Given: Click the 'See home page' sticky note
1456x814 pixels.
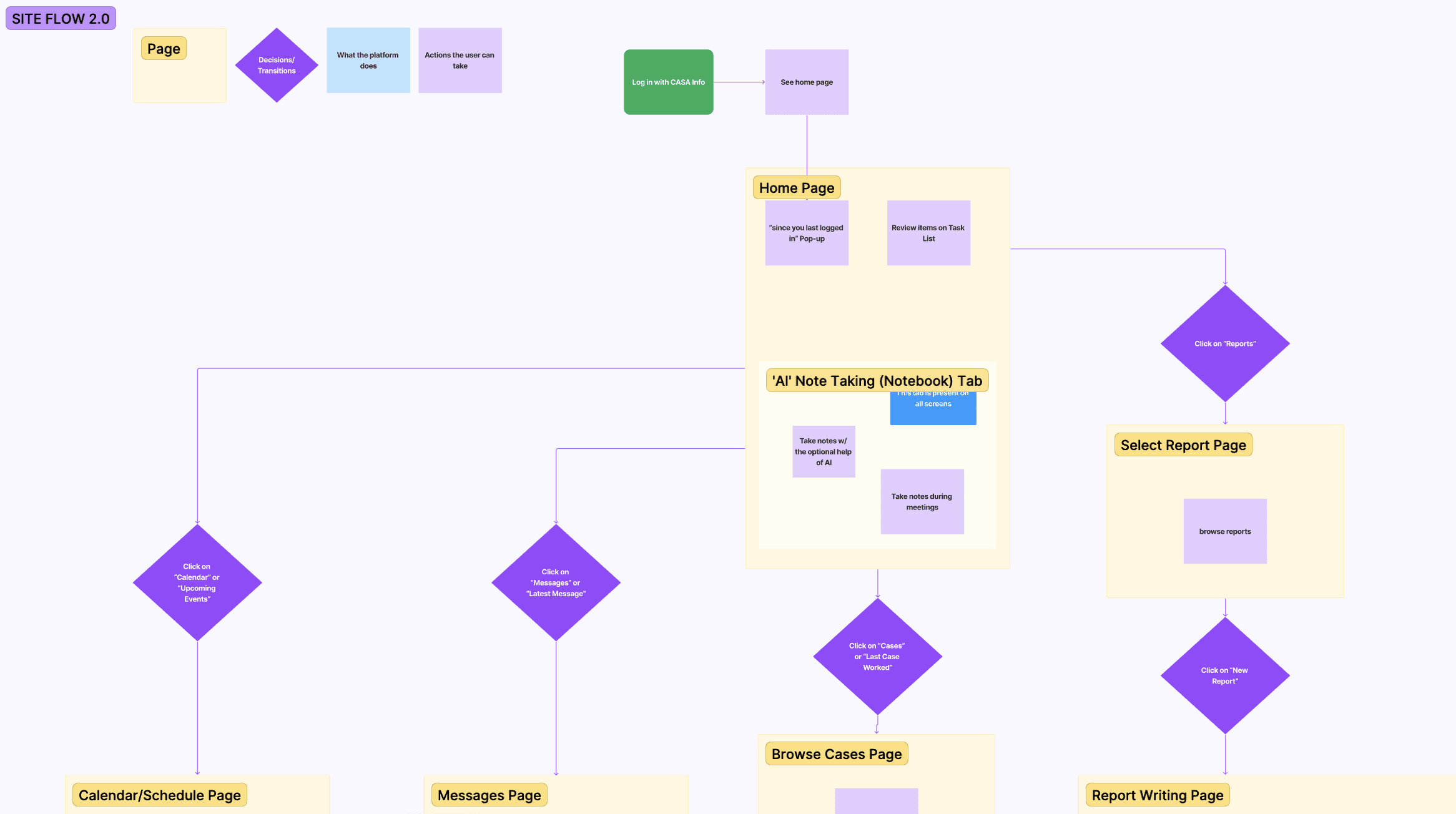Looking at the screenshot, I should point(807,82).
